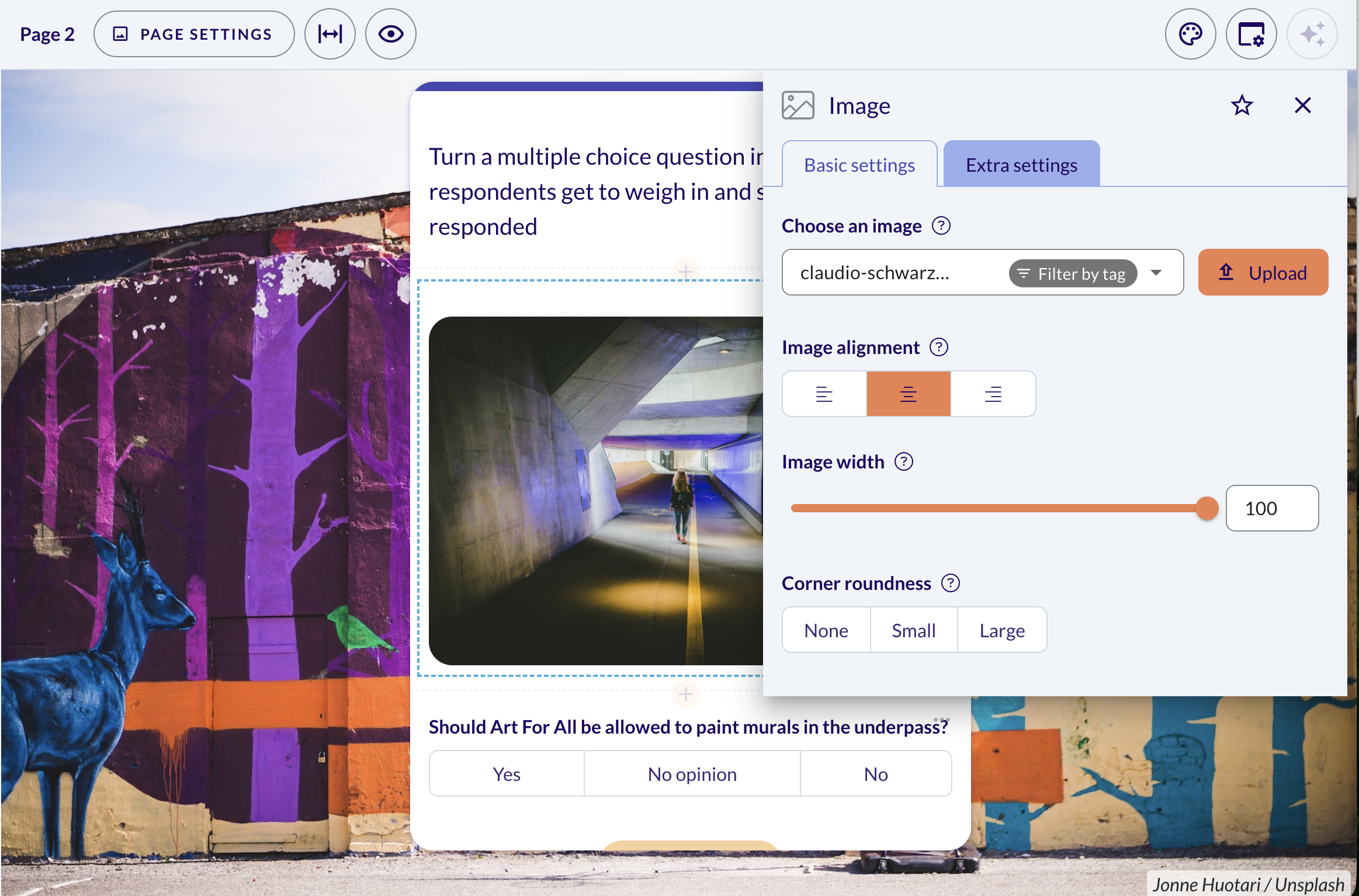Set corner roundness to Small
1359x896 pixels.
pos(913,630)
